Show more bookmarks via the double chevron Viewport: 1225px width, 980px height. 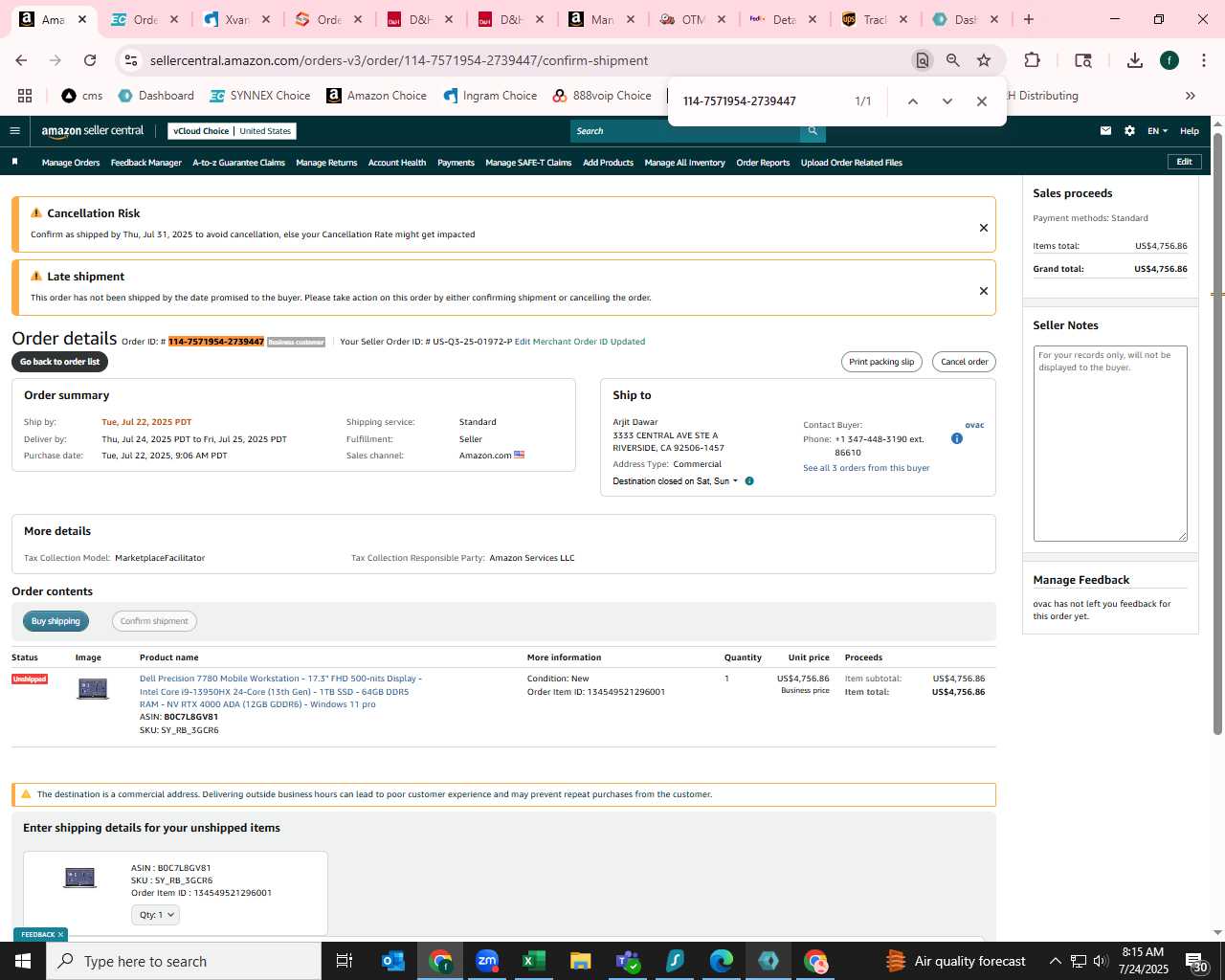coord(1191,96)
